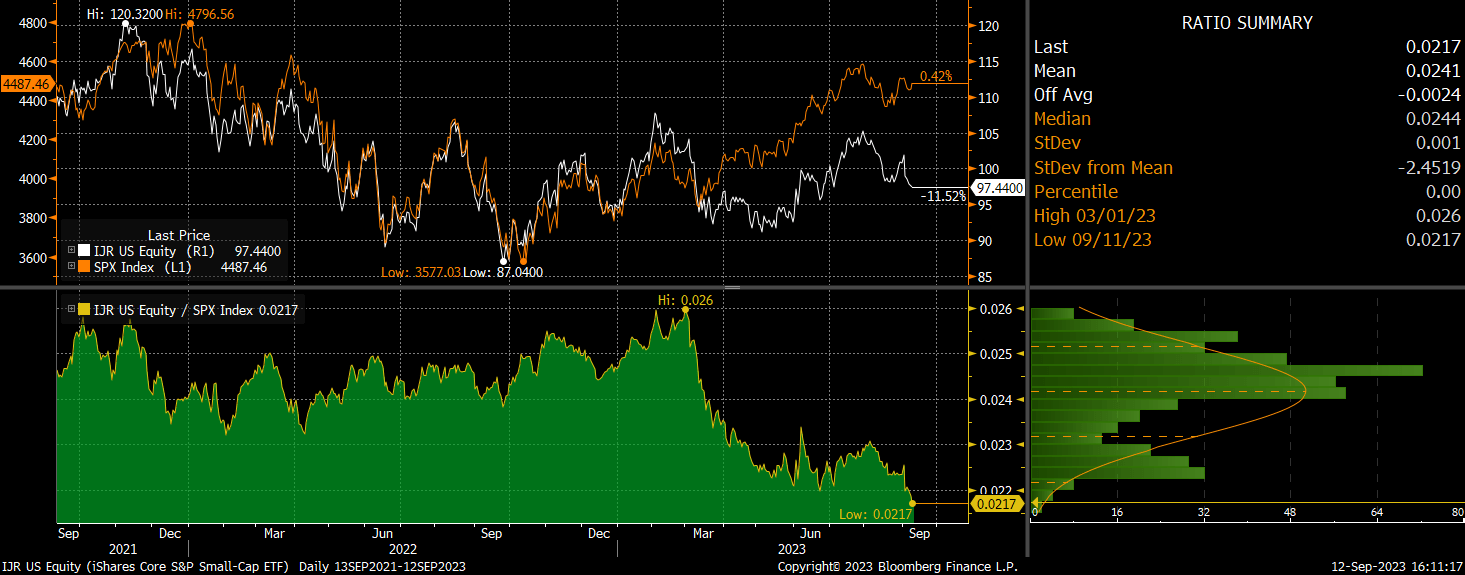
Task: Click the StDev from Mean value -2.4519
Action: (1430, 167)
